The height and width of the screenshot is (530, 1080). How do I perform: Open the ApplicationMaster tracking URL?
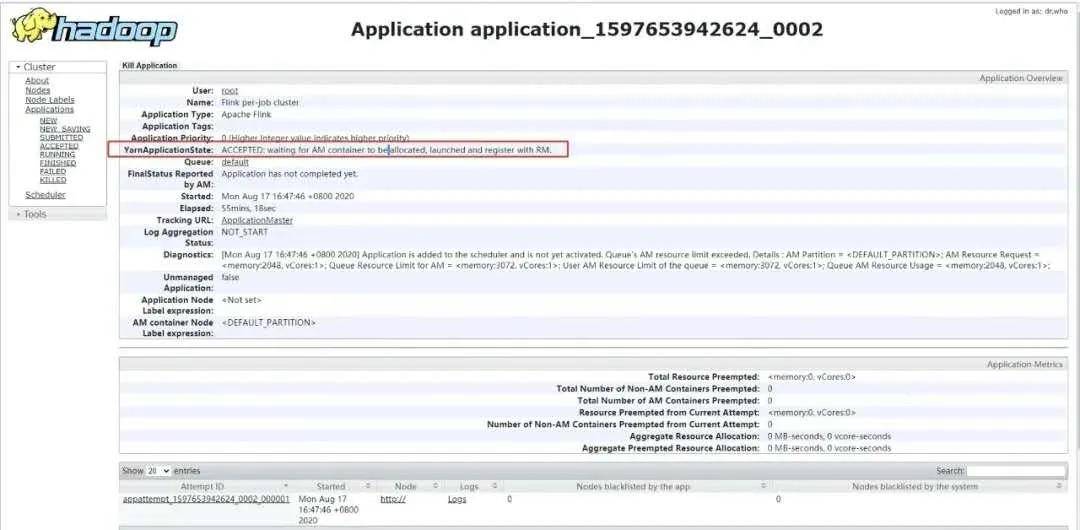257,221
